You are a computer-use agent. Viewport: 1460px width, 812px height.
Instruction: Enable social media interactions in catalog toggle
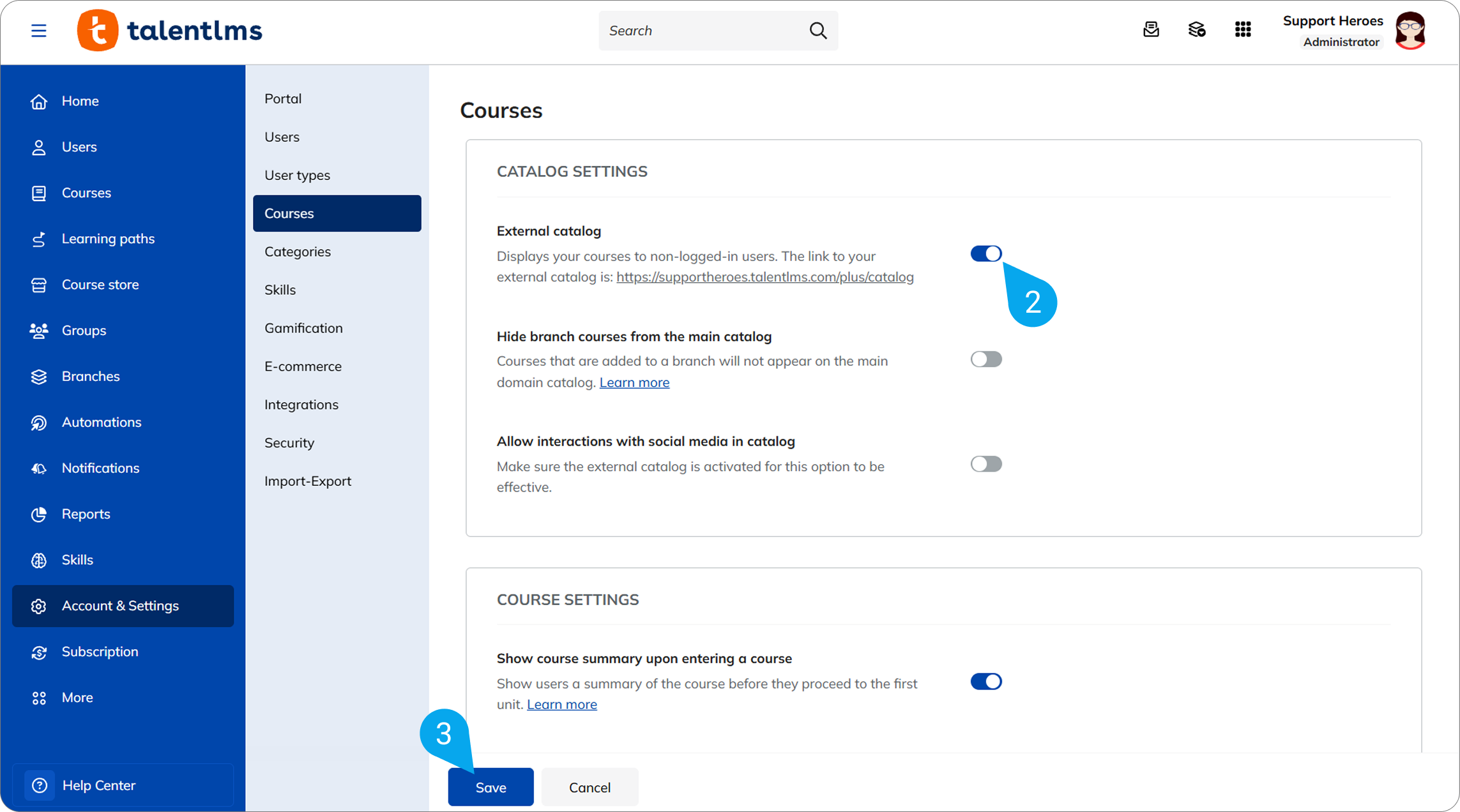click(986, 464)
